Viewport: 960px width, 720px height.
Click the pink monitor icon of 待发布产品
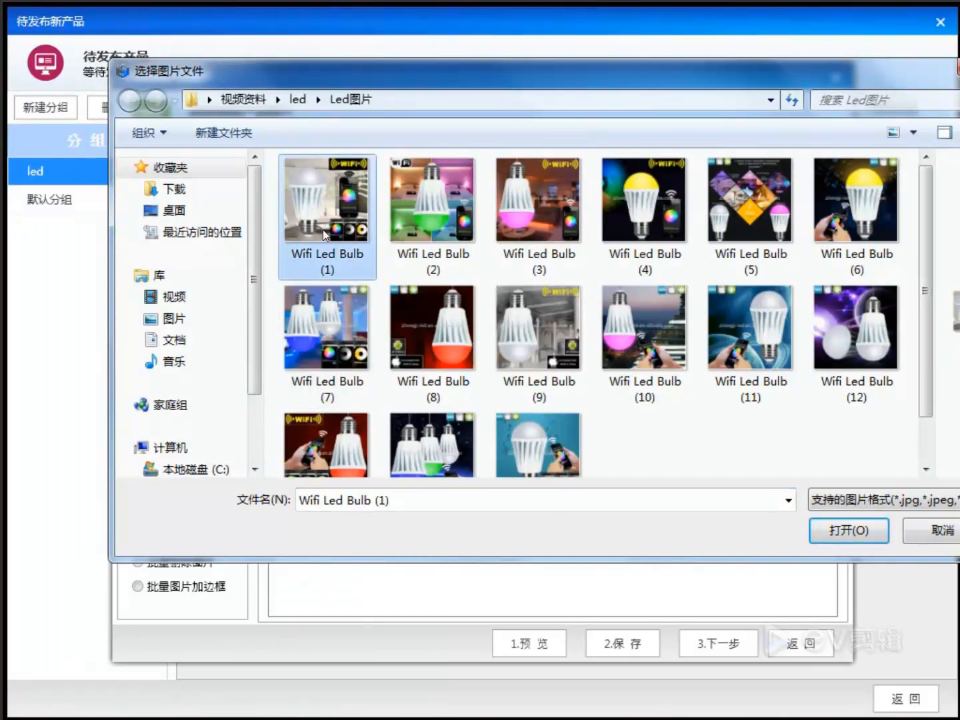pyautogui.click(x=45, y=62)
